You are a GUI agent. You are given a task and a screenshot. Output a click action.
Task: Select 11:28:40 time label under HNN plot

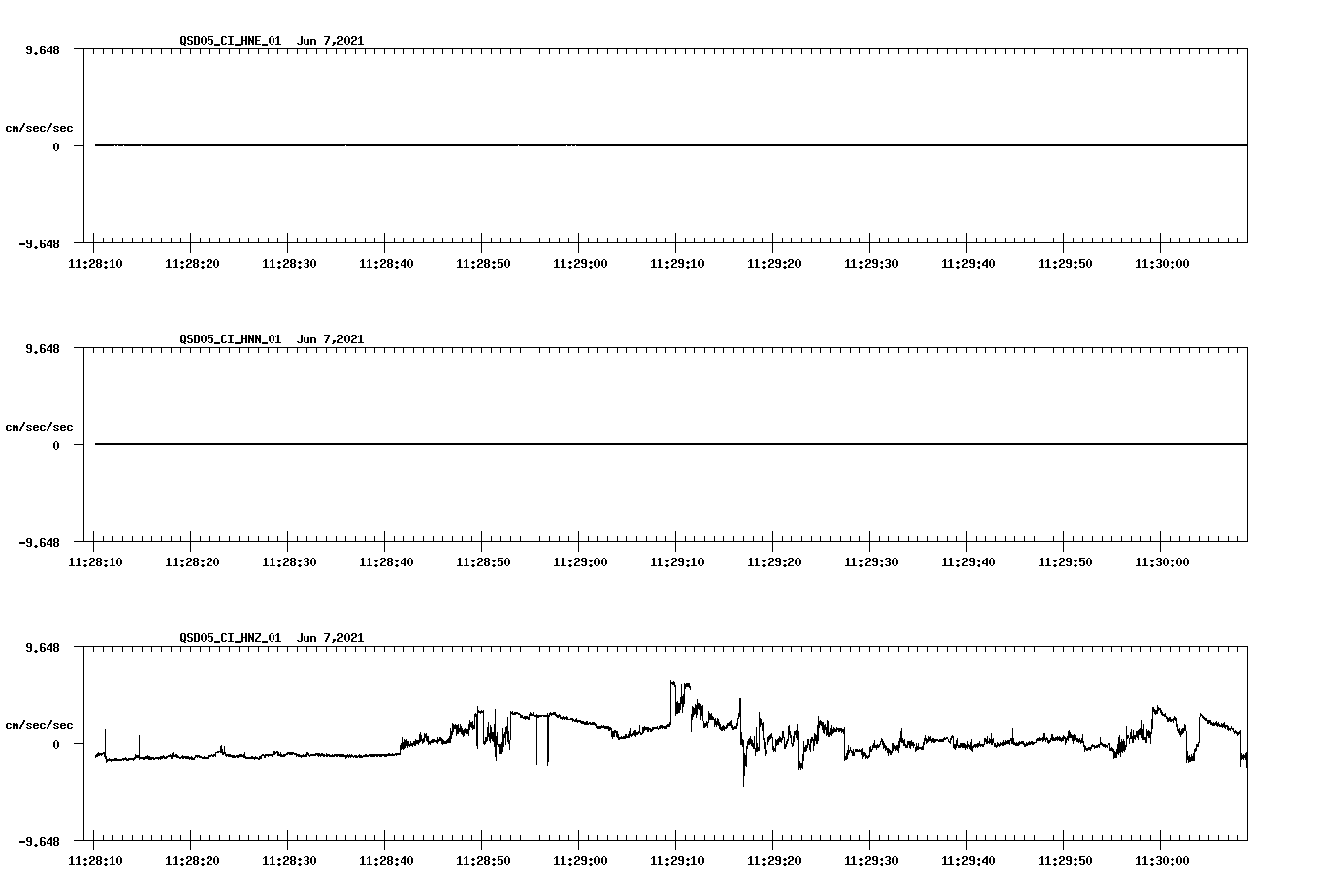[386, 562]
